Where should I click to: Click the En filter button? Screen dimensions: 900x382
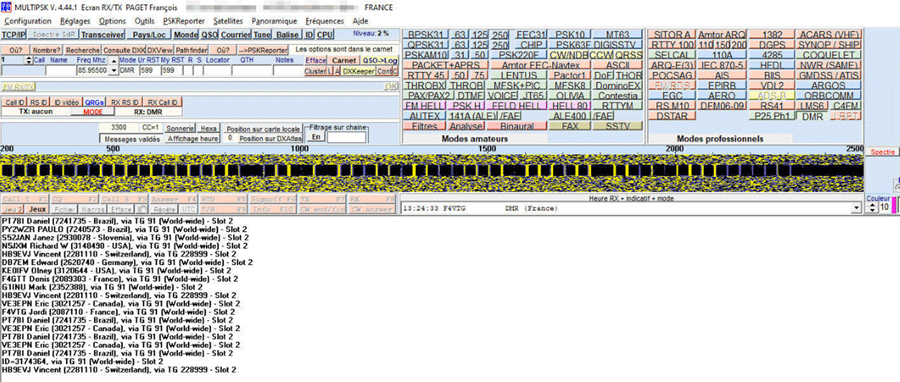pyautogui.click(x=315, y=137)
